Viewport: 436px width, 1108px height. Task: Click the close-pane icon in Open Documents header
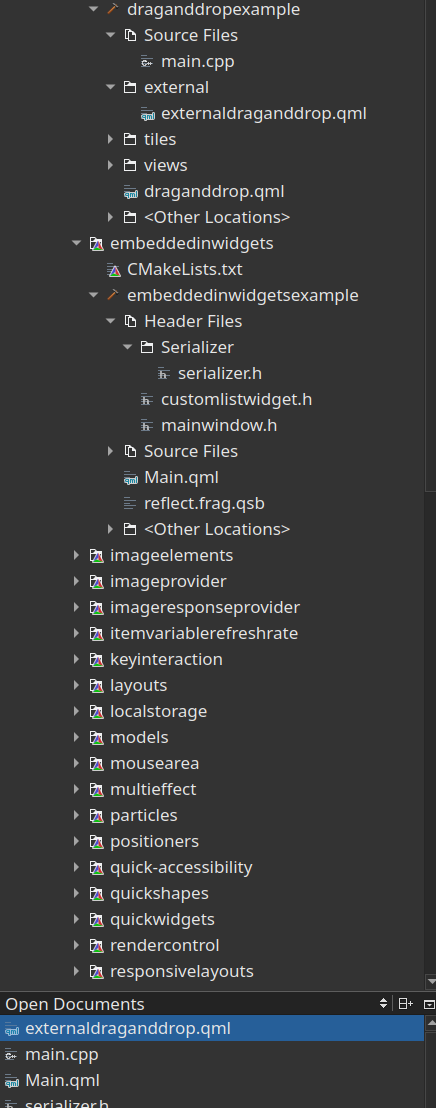429,1003
